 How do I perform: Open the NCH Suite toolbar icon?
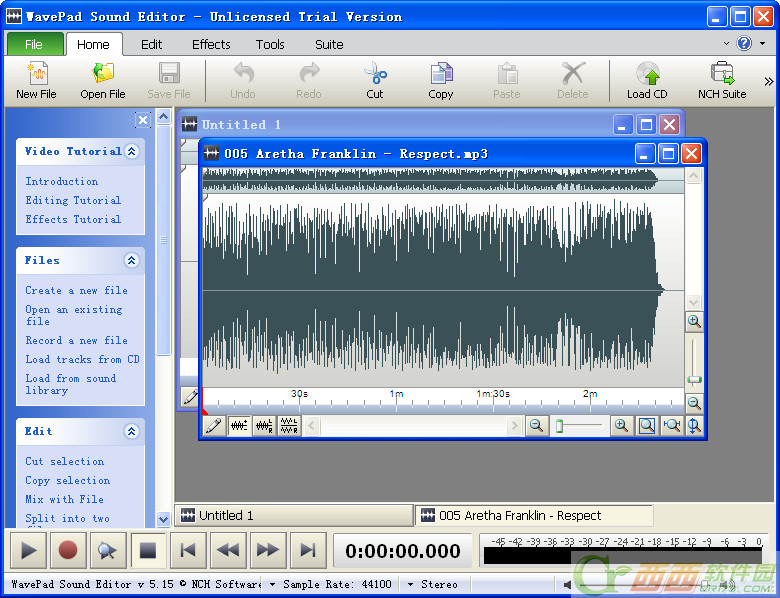tap(722, 81)
